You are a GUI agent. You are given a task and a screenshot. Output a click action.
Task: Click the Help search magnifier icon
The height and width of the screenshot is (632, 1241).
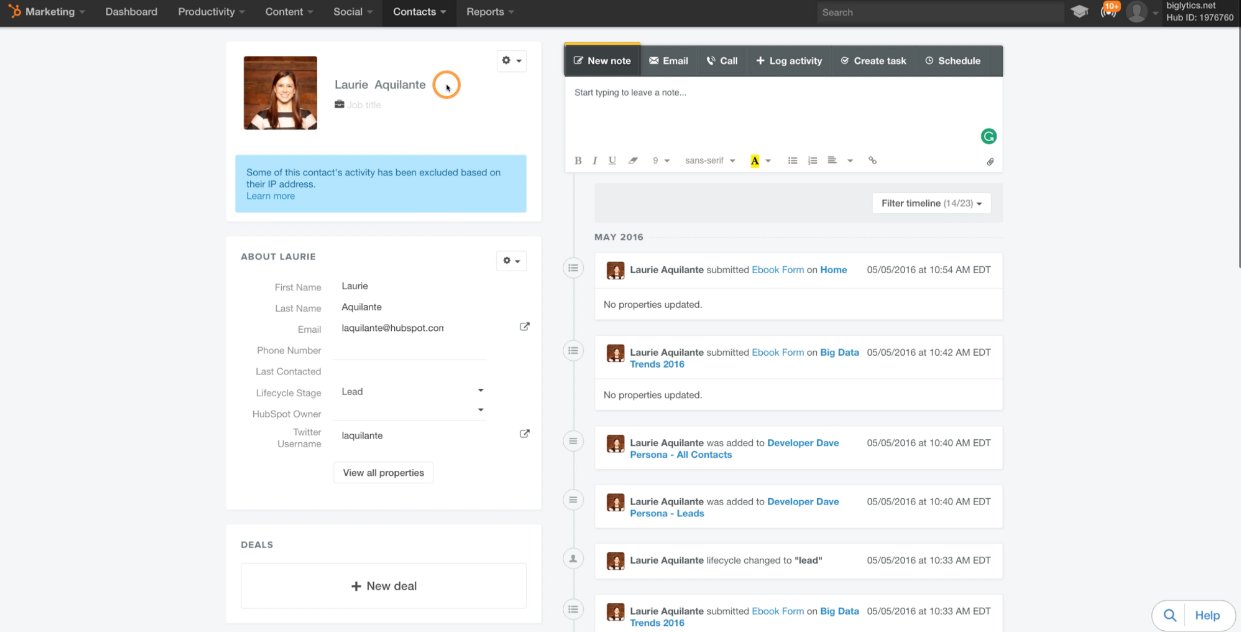(x=1169, y=615)
